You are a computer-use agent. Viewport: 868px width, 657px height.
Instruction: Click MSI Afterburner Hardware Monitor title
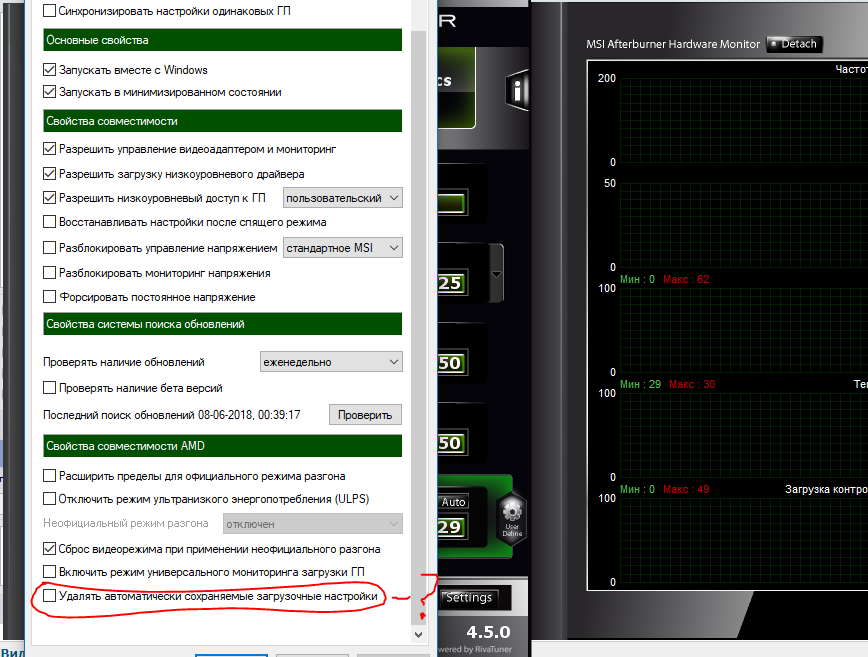(673, 44)
